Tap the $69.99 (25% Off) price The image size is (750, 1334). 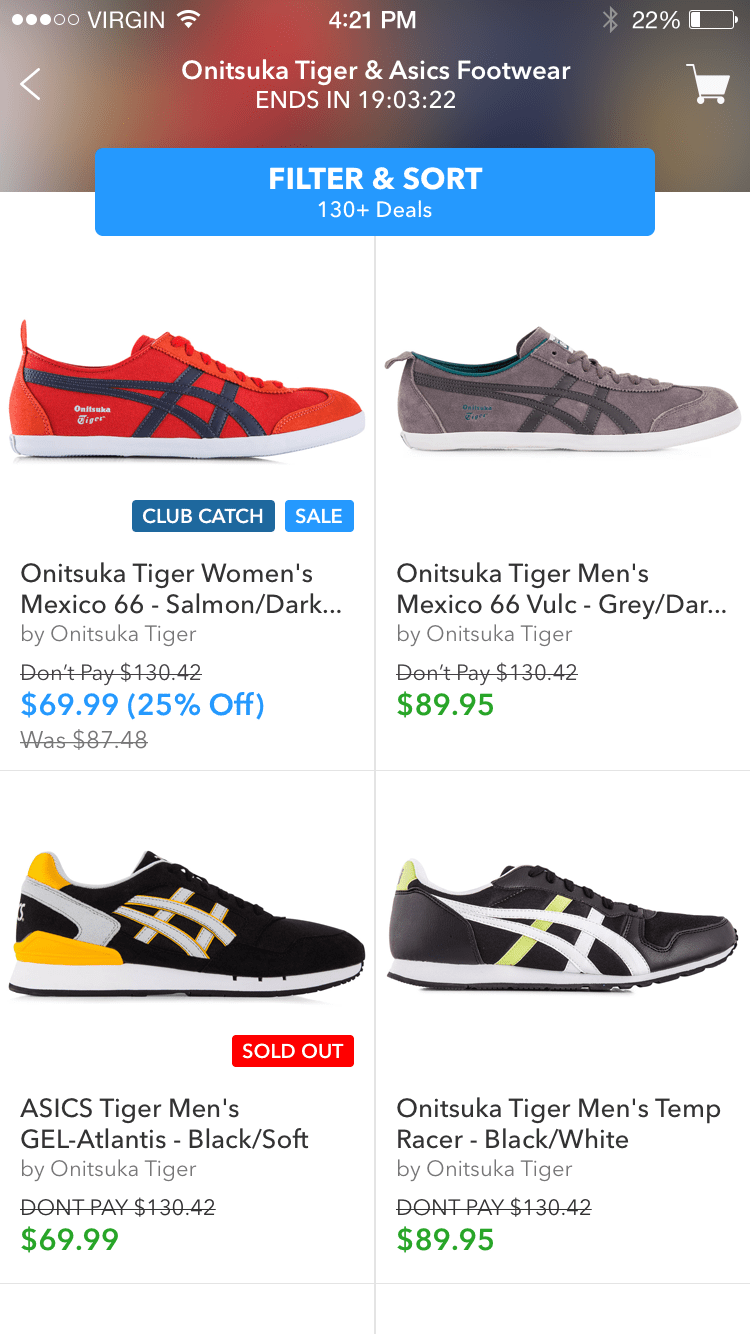coord(143,705)
